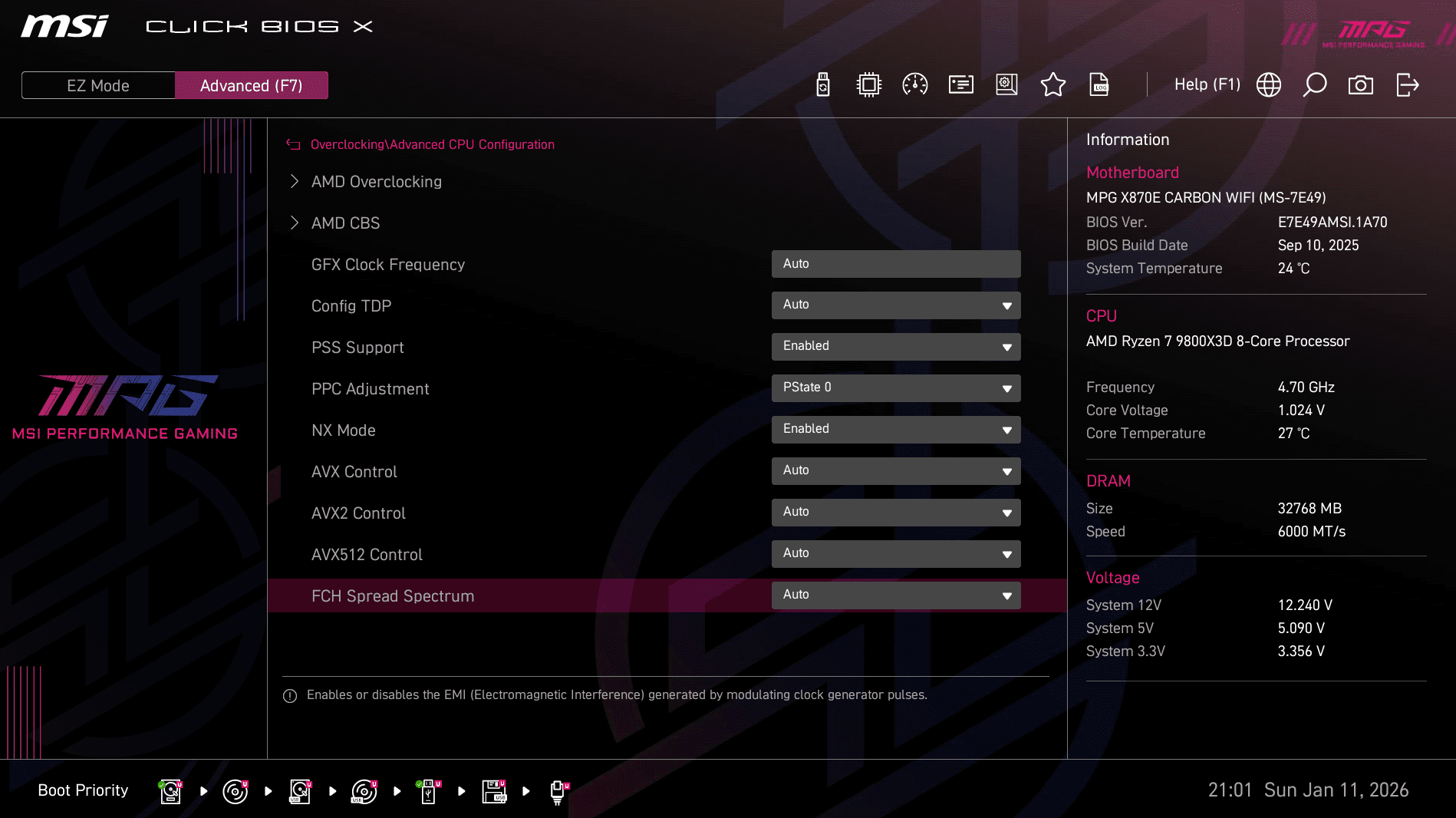1456x818 pixels.
Task: Click the MSI logo
Action: click(x=64, y=26)
